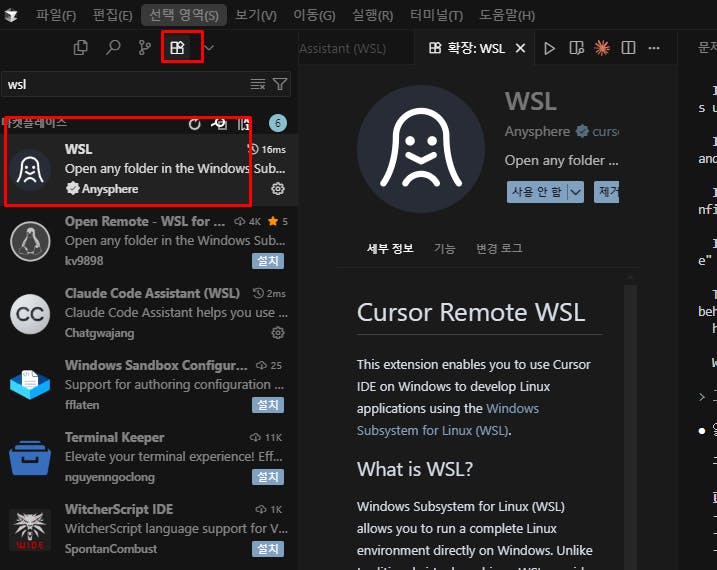717x570 pixels.
Task: Select WSL extension by Anysphere
Action: click(x=149, y=169)
